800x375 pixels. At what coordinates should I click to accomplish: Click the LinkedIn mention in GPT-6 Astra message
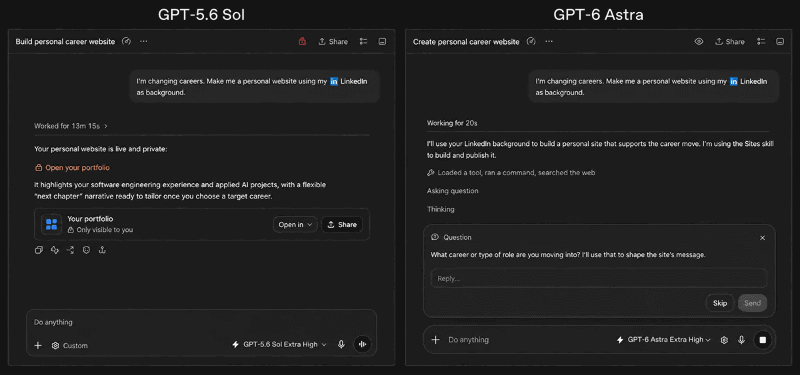(x=748, y=81)
